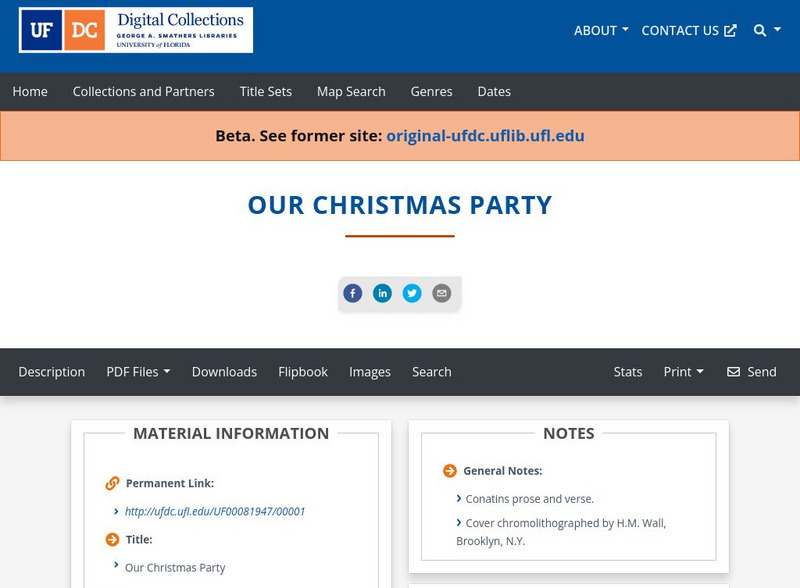Click the UFDC Digital Collections logo
This screenshot has width=800, height=588.
[136, 30]
